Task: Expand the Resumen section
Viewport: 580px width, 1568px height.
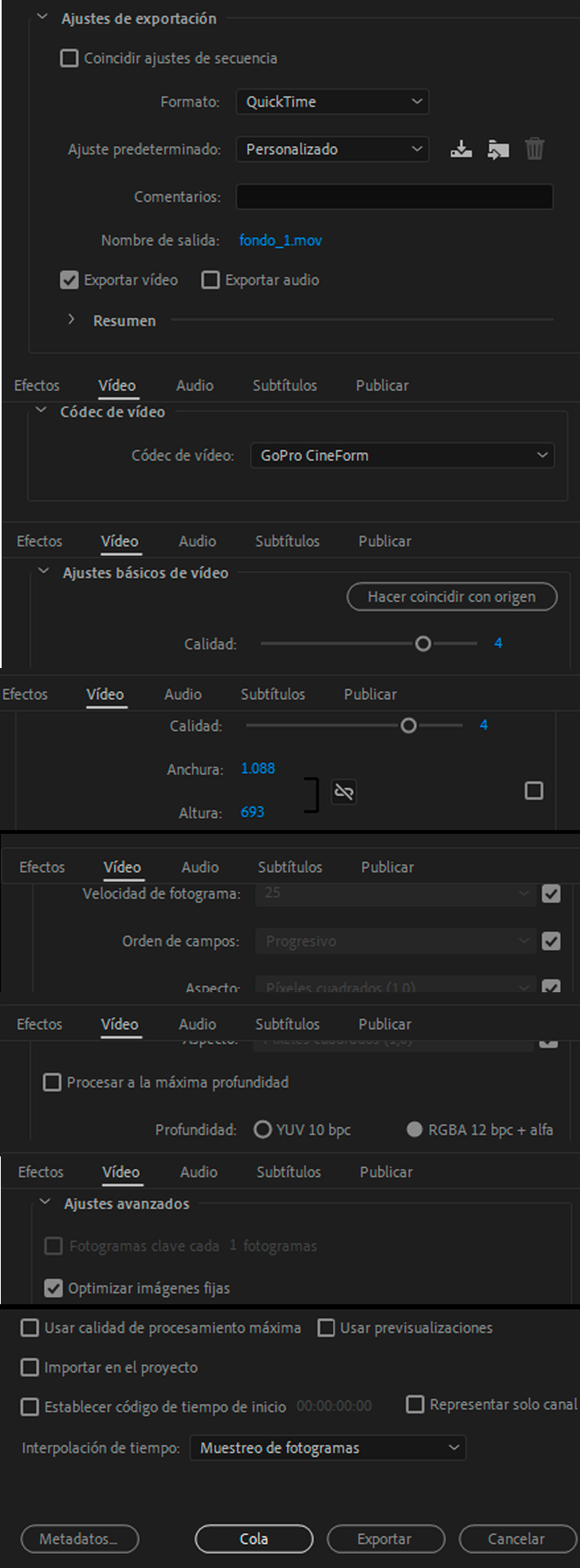Action: coord(71,320)
